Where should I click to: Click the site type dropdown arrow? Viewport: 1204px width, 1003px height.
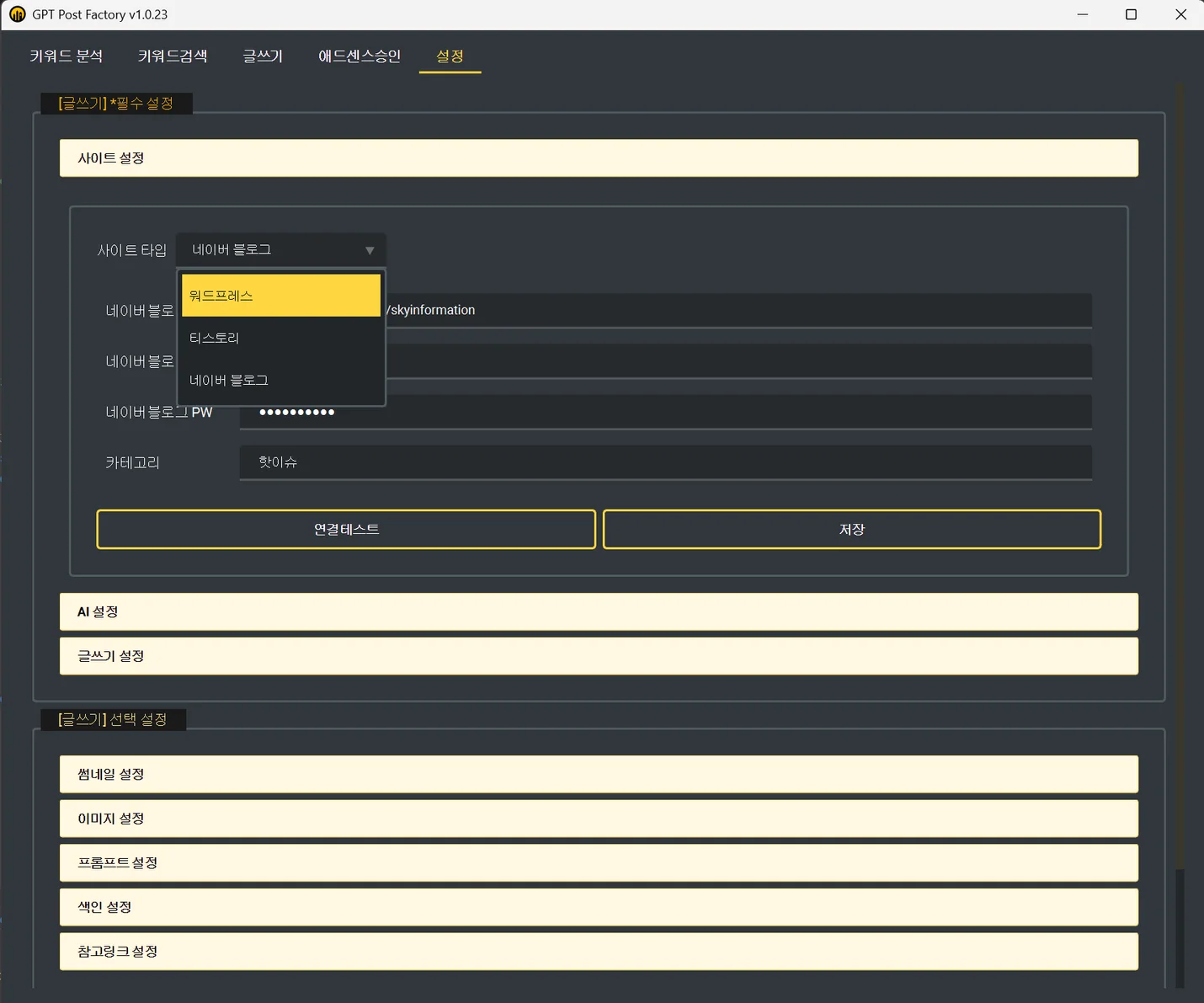[370, 250]
